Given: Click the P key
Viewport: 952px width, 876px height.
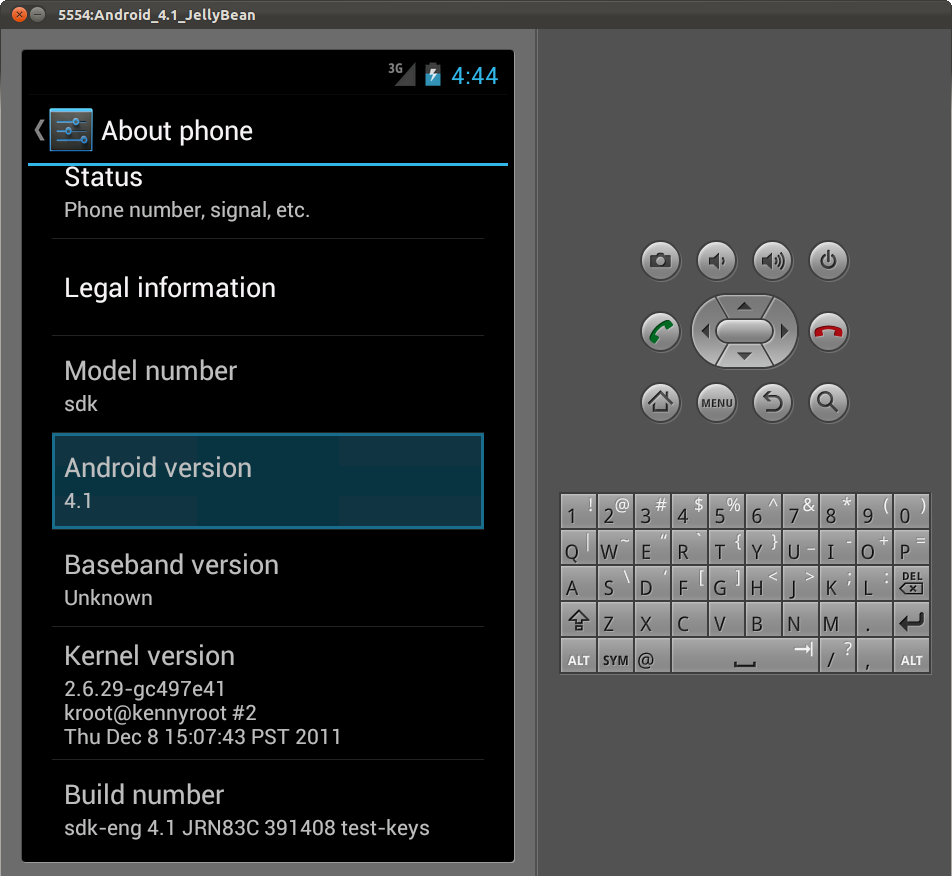Looking at the screenshot, I should (911, 548).
